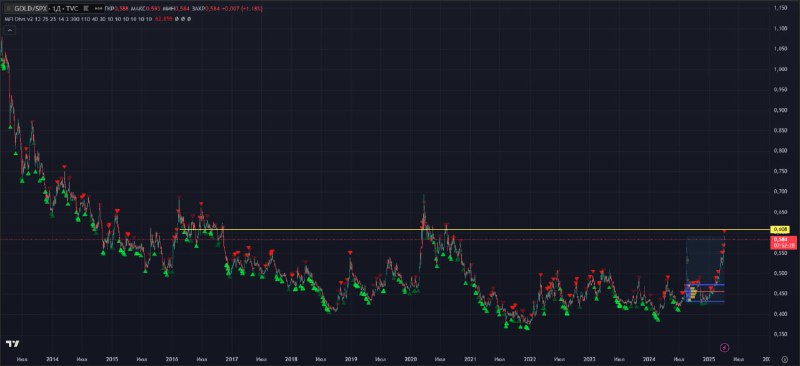Click the +0,007 (+1,18%) change value
Image resolution: width=800 pixels, height=366 pixels.
(242, 9)
